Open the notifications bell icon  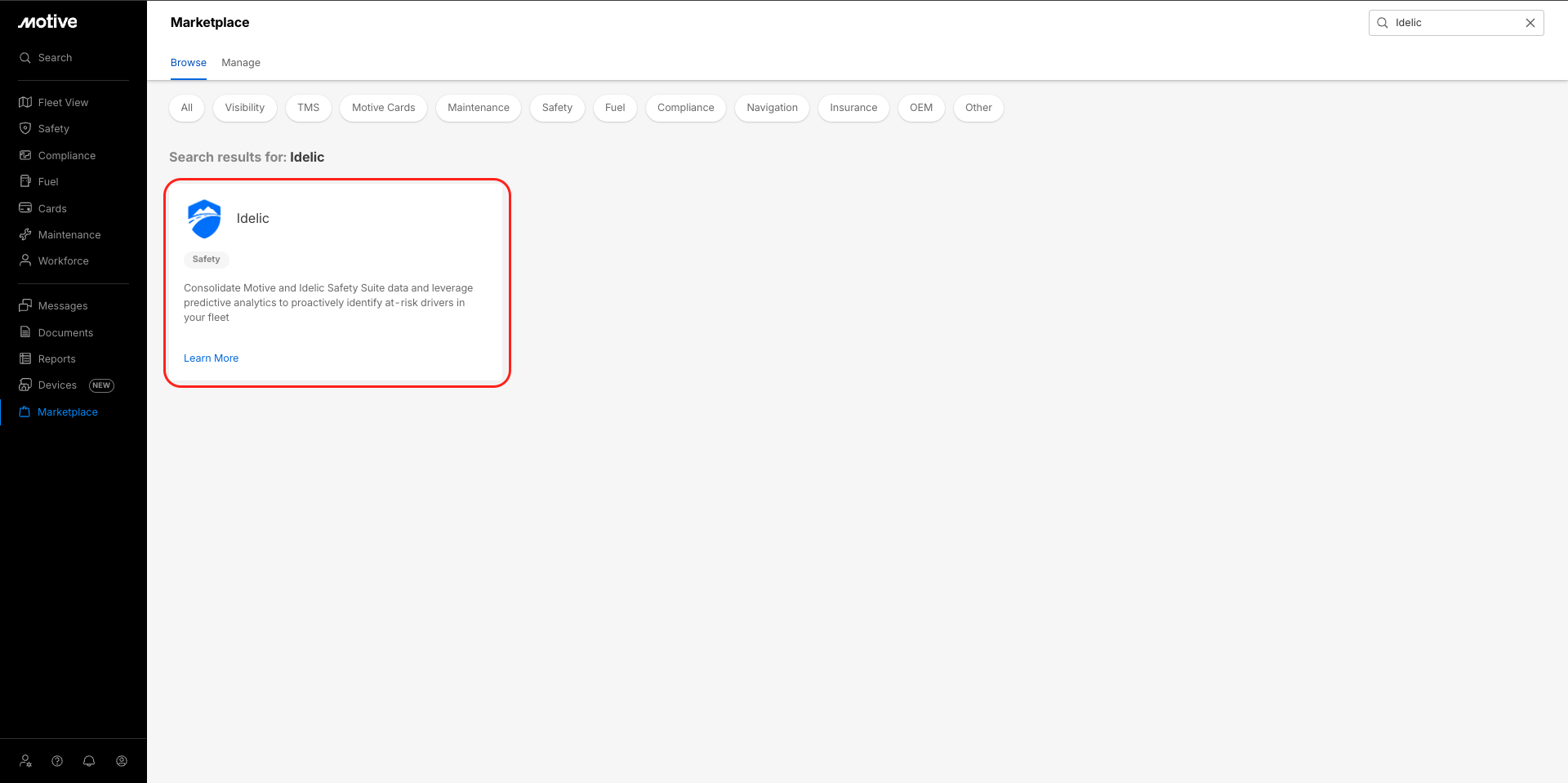89,761
